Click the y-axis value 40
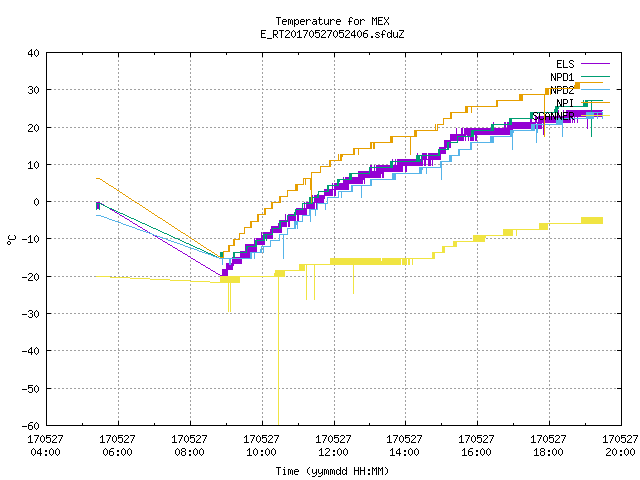This screenshot has height=480, width=640. (33, 53)
